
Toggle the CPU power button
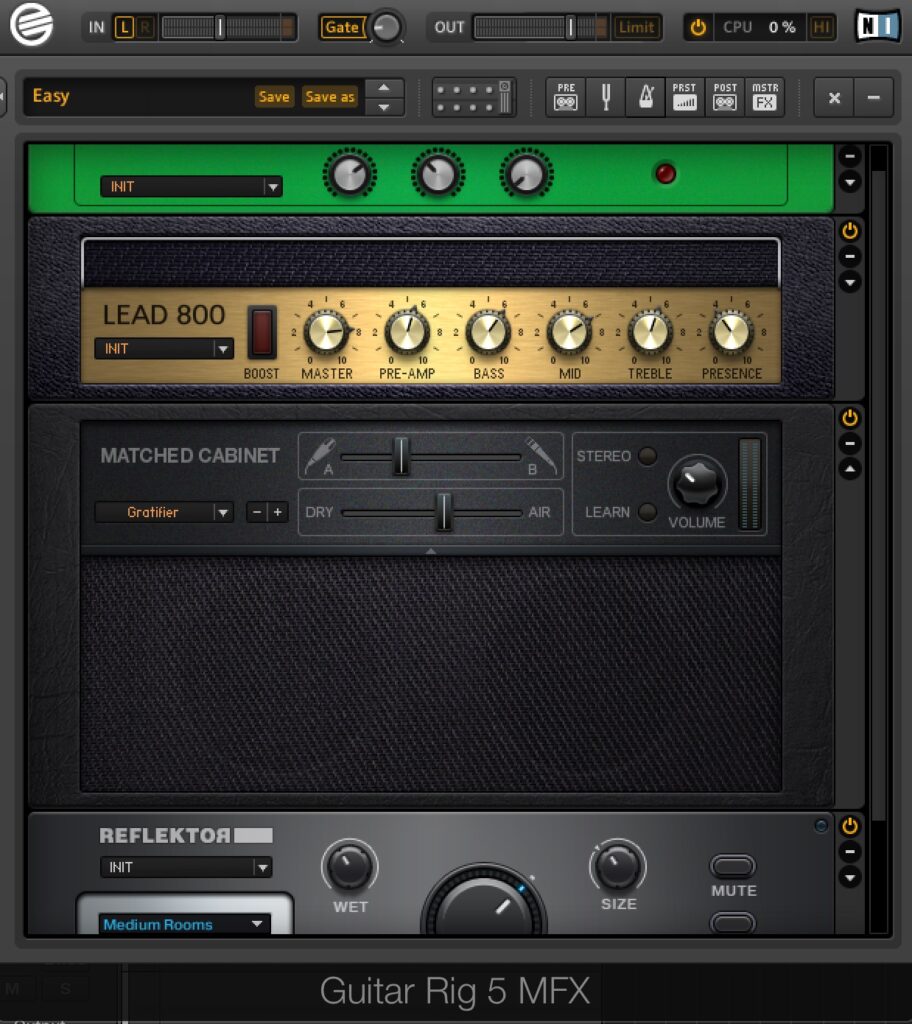click(698, 27)
